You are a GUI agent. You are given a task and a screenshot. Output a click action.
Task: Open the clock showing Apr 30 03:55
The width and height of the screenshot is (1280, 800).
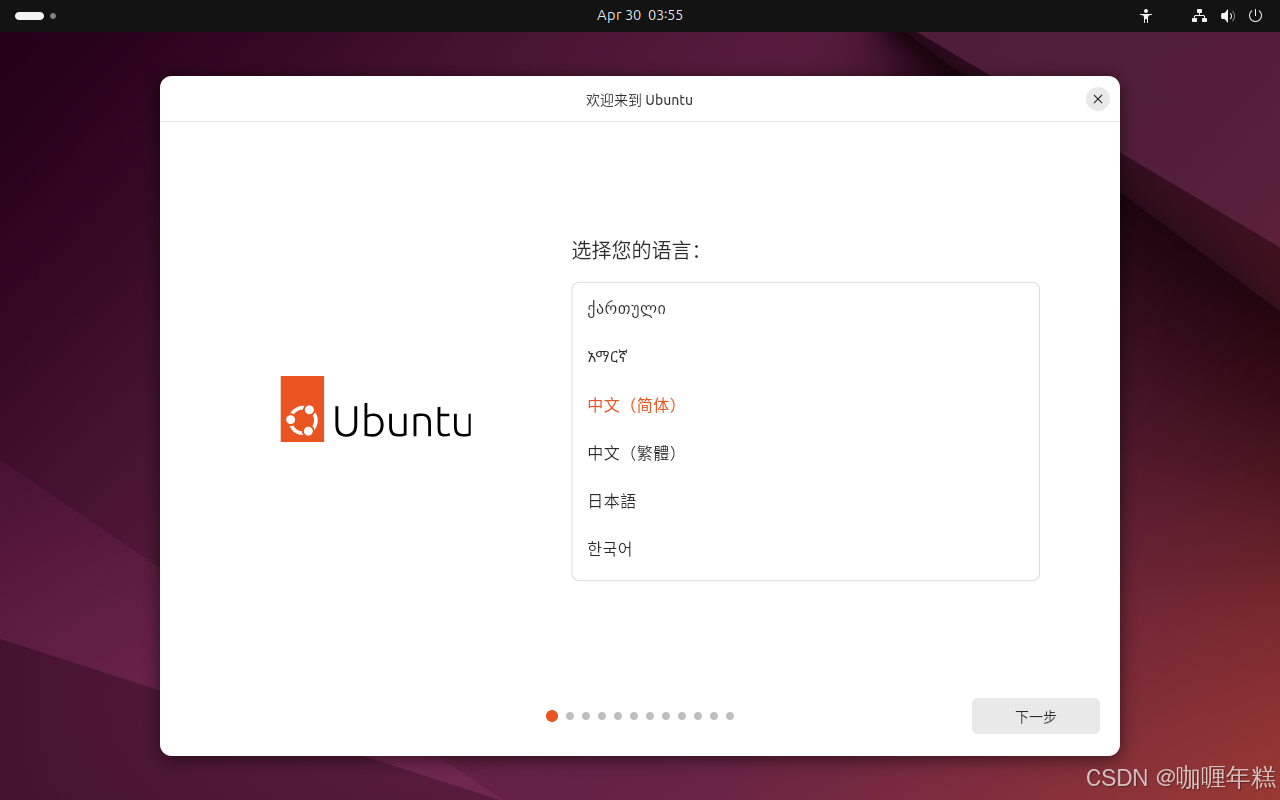pyautogui.click(x=640, y=16)
